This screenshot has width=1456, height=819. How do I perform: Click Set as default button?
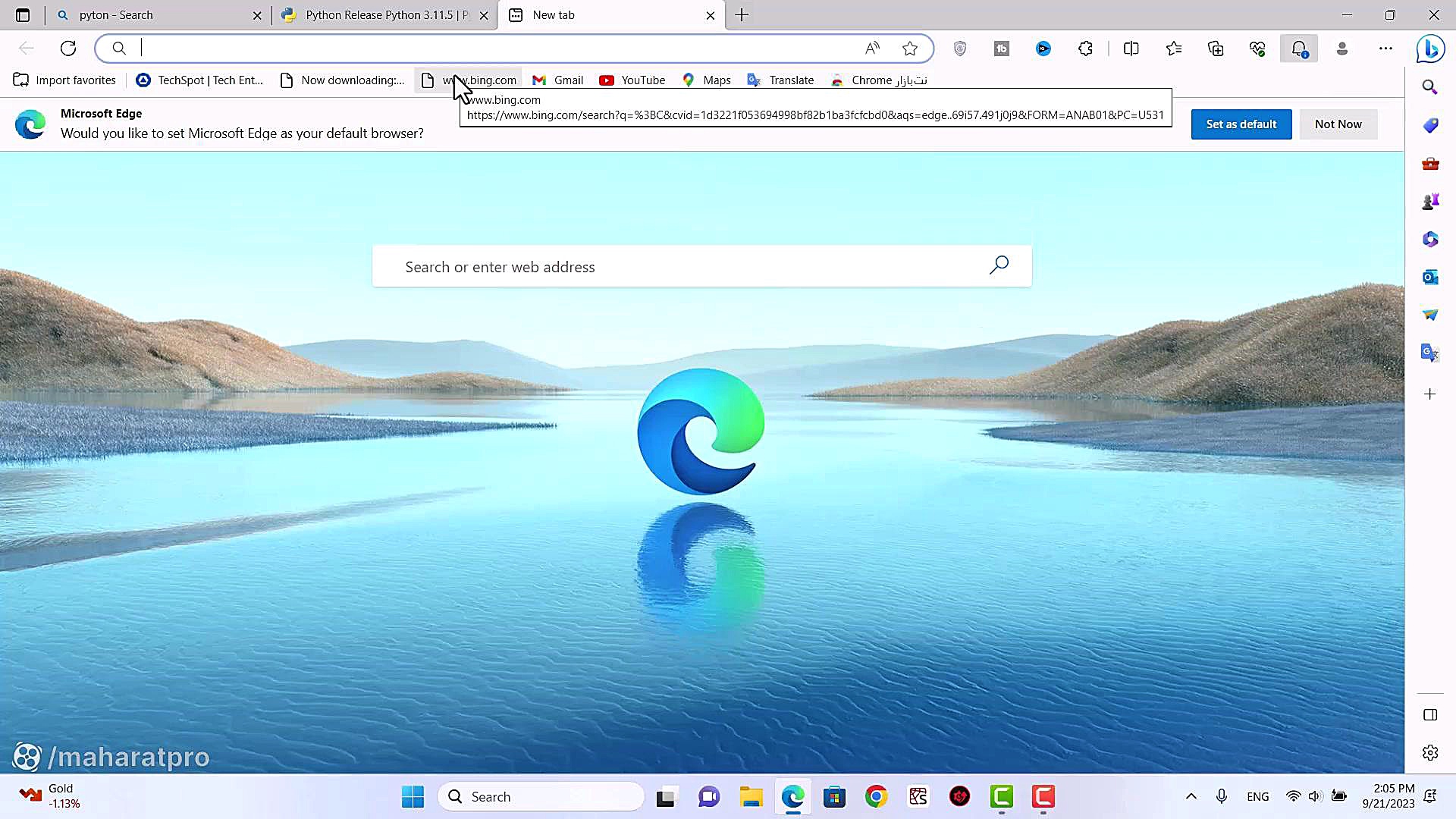pyautogui.click(x=1241, y=124)
